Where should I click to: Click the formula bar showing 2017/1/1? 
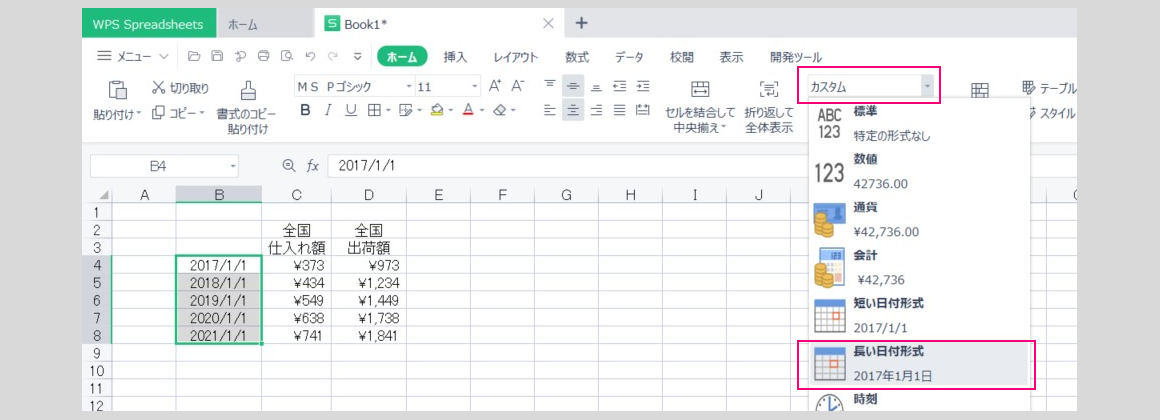pyautogui.click(x=701, y=166)
